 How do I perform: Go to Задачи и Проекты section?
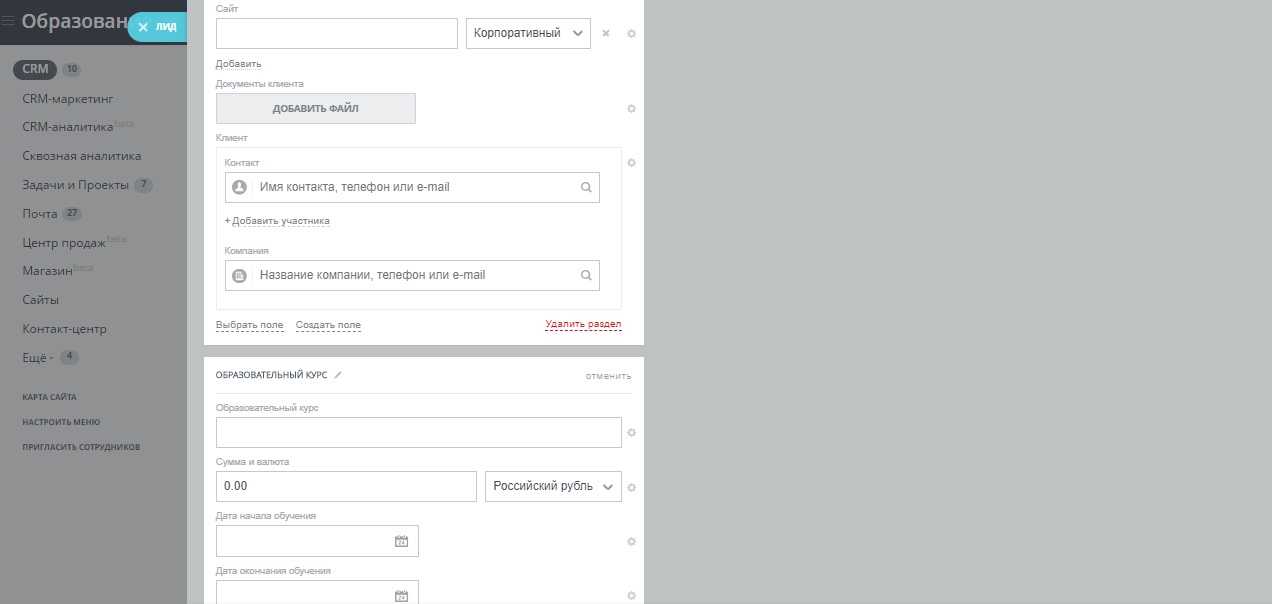76,185
